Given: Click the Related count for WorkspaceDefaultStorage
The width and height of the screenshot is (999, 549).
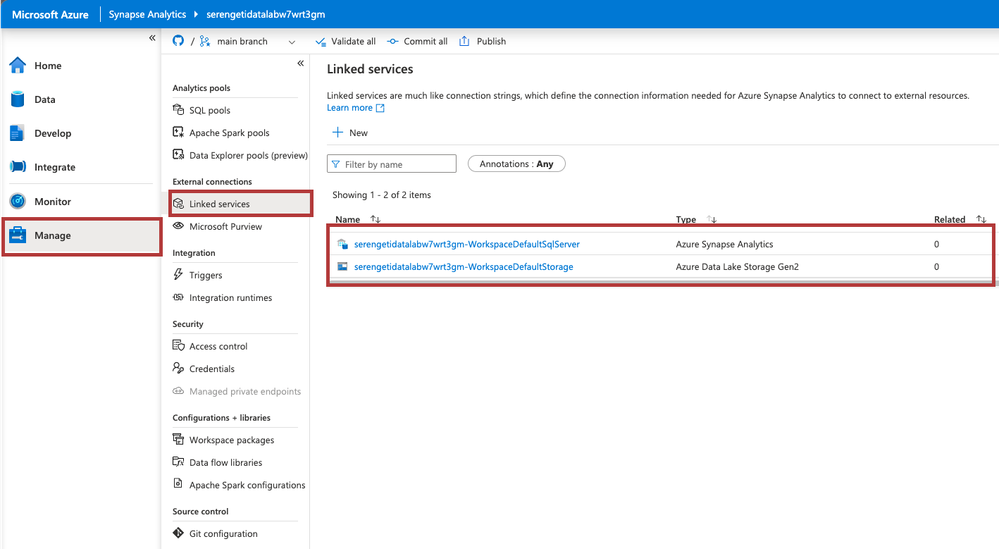Looking at the screenshot, I should click(937, 267).
